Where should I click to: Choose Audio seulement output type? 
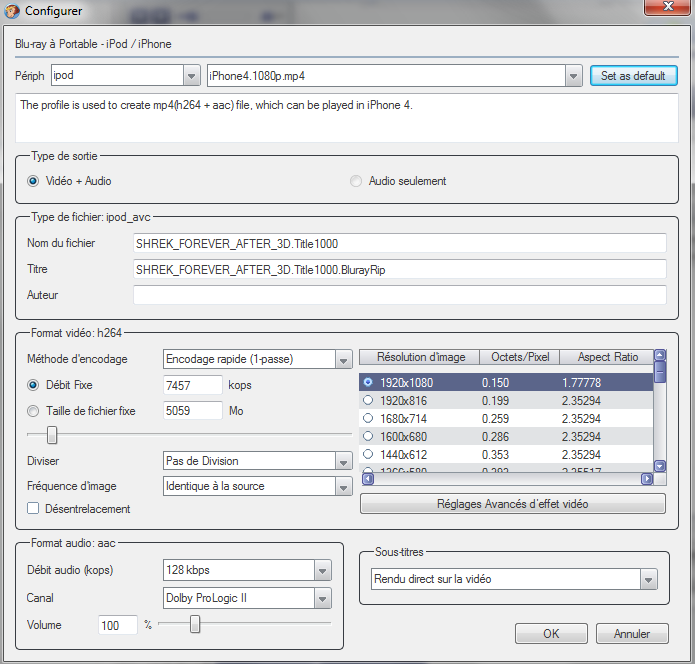[356, 181]
